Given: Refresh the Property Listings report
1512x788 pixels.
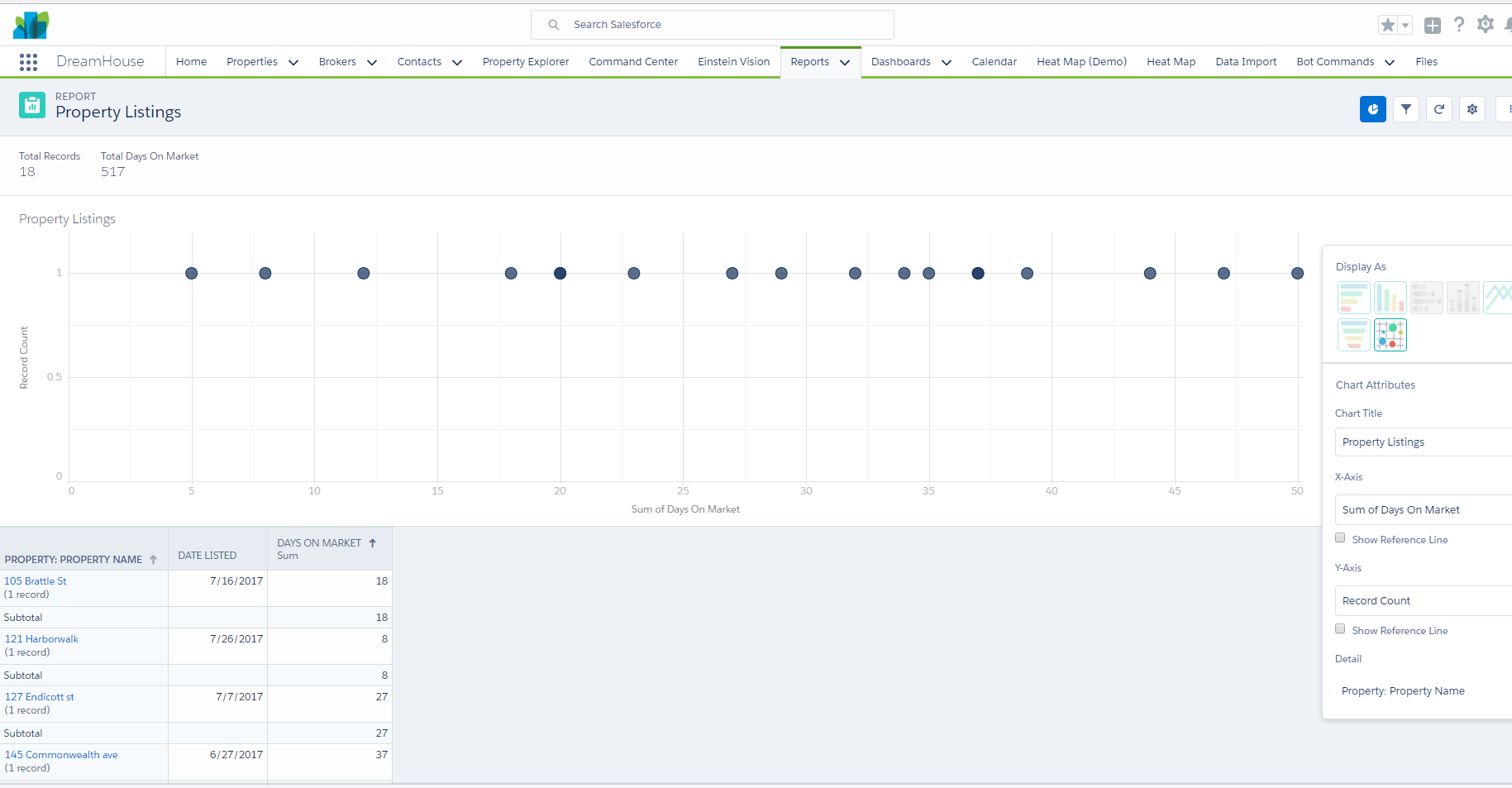Looking at the screenshot, I should coord(1438,109).
